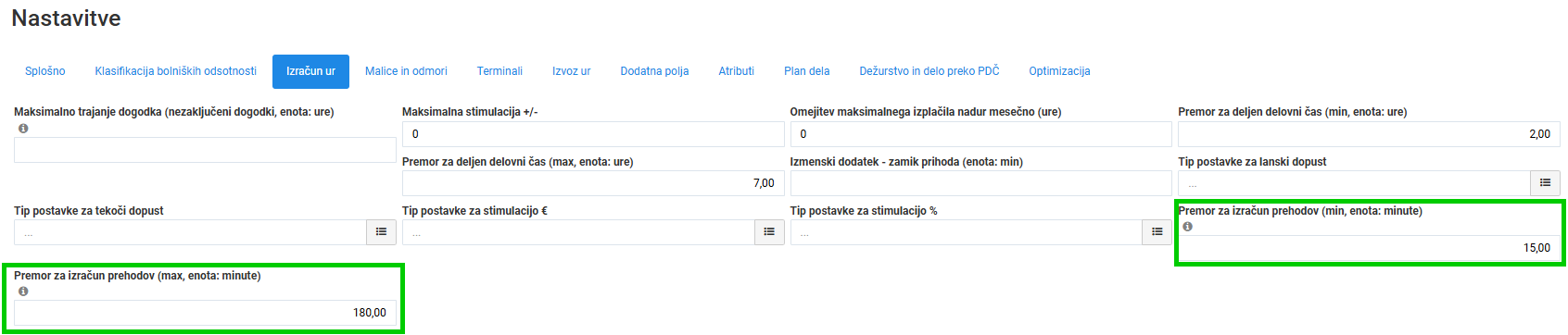Image resolution: width=1568 pixels, height=335 pixels.
Task: Edit Premor za deljen delovni čas max value 7,00
Action: pos(593,183)
